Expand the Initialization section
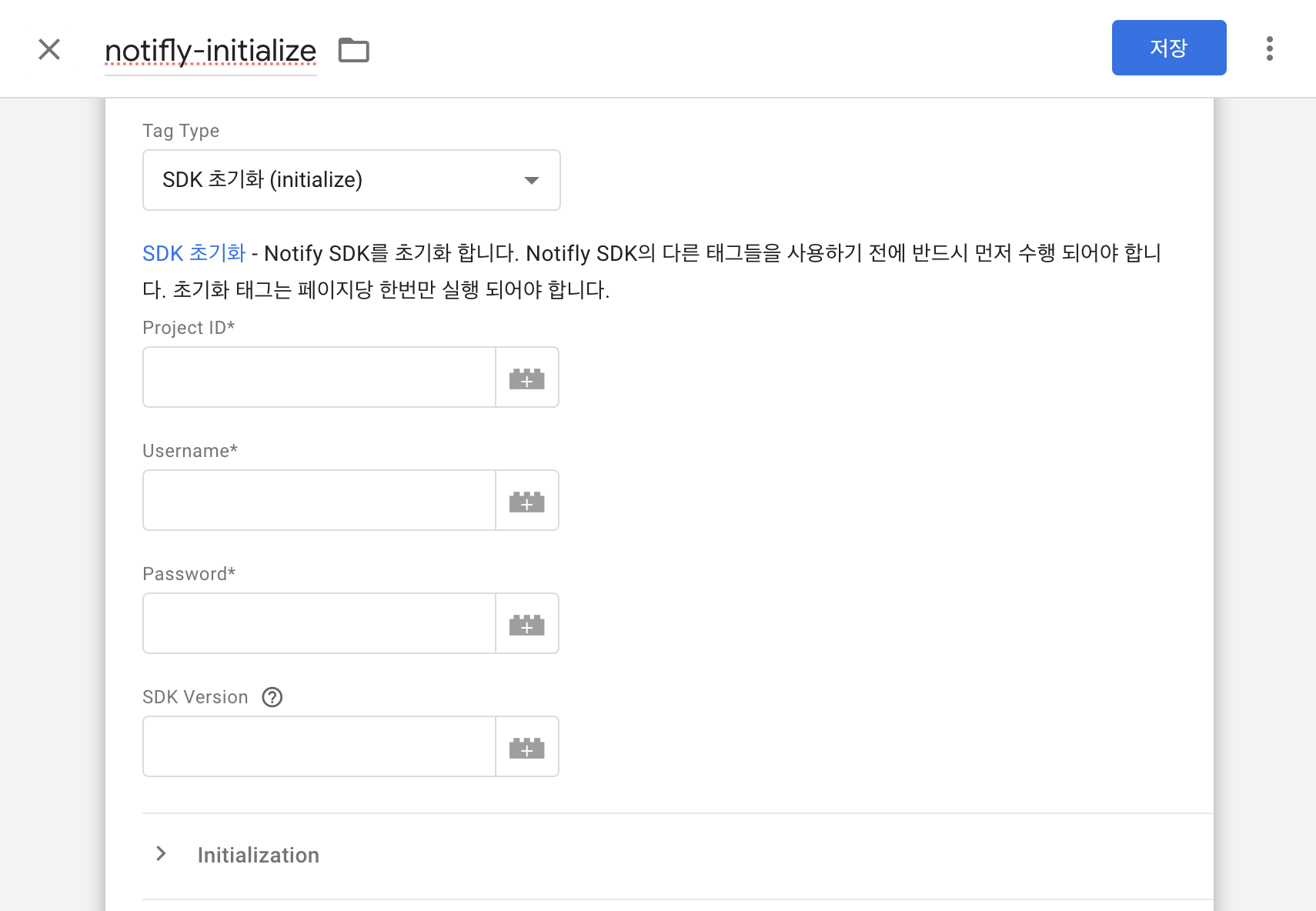Screen dimensions: 1316x911 click(161, 853)
